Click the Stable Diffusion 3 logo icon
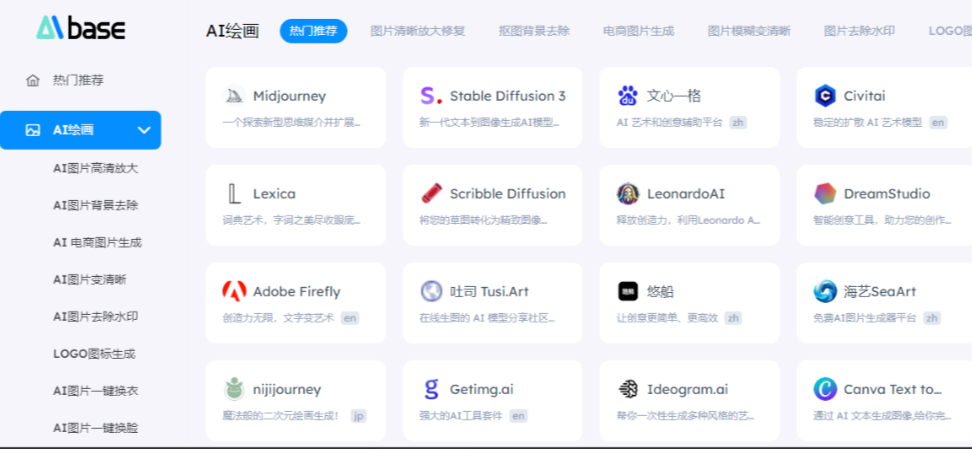Image resolution: width=972 pixels, height=449 pixels. [431, 96]
